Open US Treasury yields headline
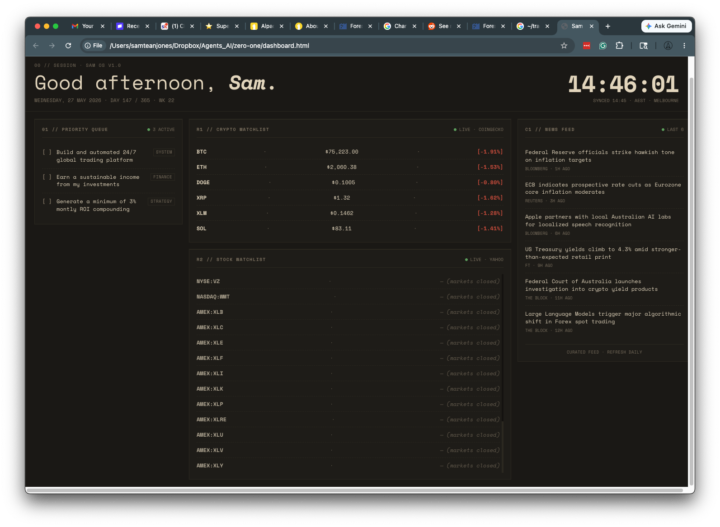720x527 pixels. pyautogui.click(x=603, y=253)
